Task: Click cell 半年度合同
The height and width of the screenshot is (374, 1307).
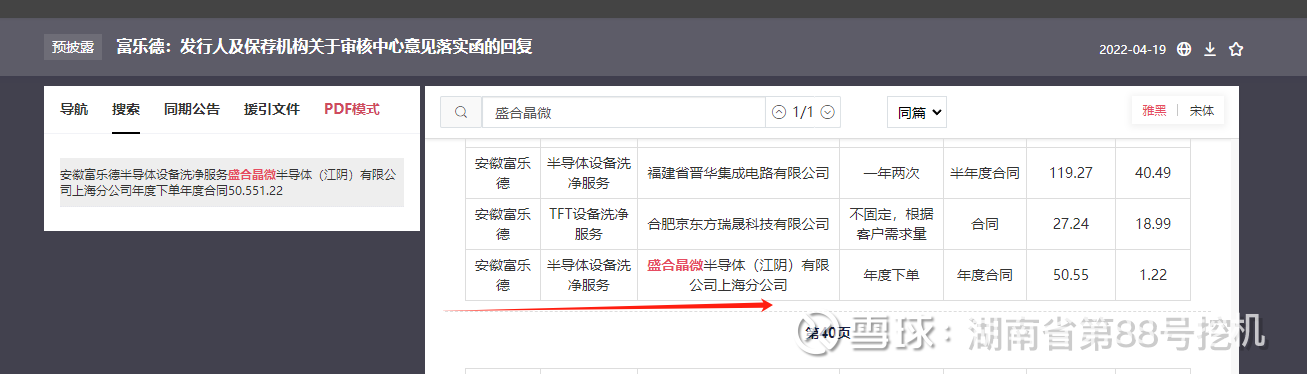Action: click(x=985, y=173)
